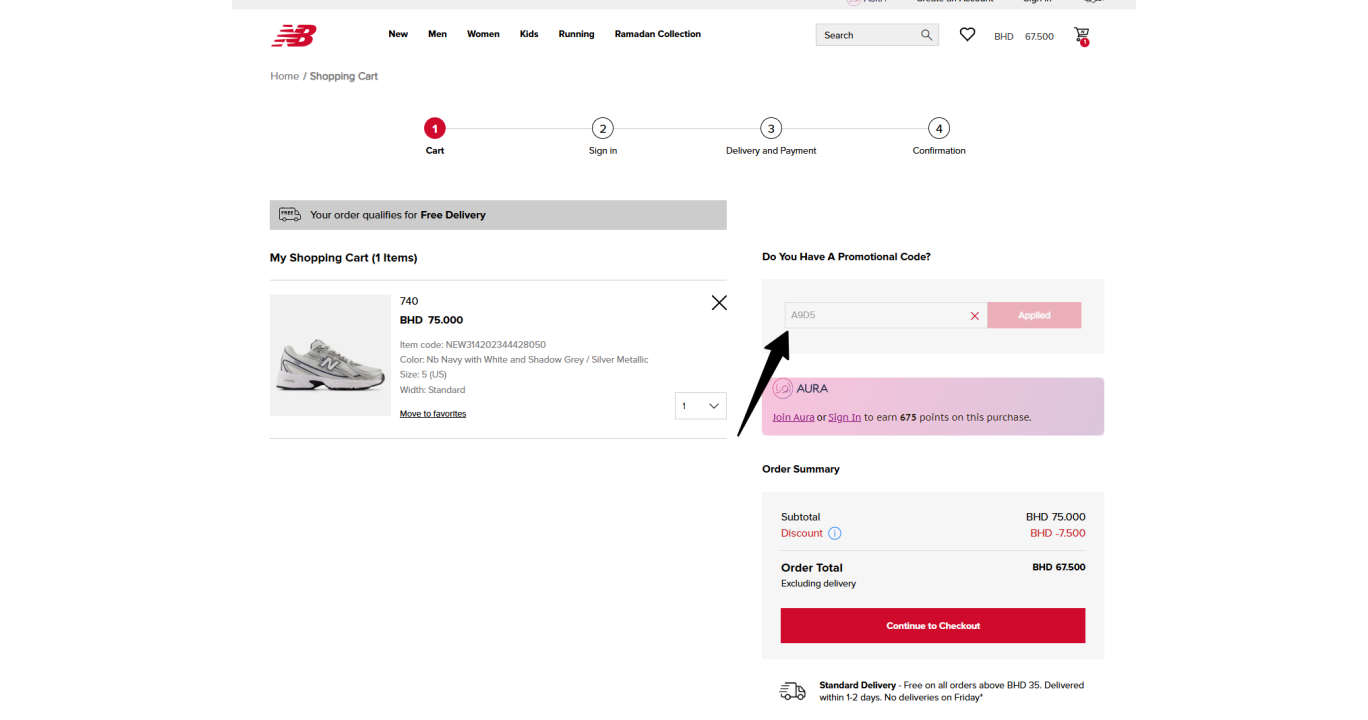Open the Women menu
The height and width of the screenshot is (720, 1368).
483,34
